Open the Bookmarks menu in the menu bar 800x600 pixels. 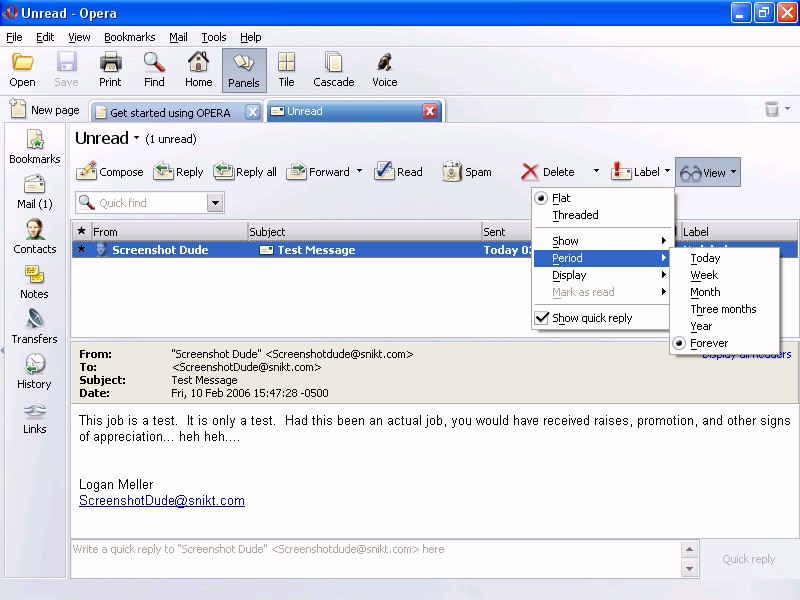[129, 37]
